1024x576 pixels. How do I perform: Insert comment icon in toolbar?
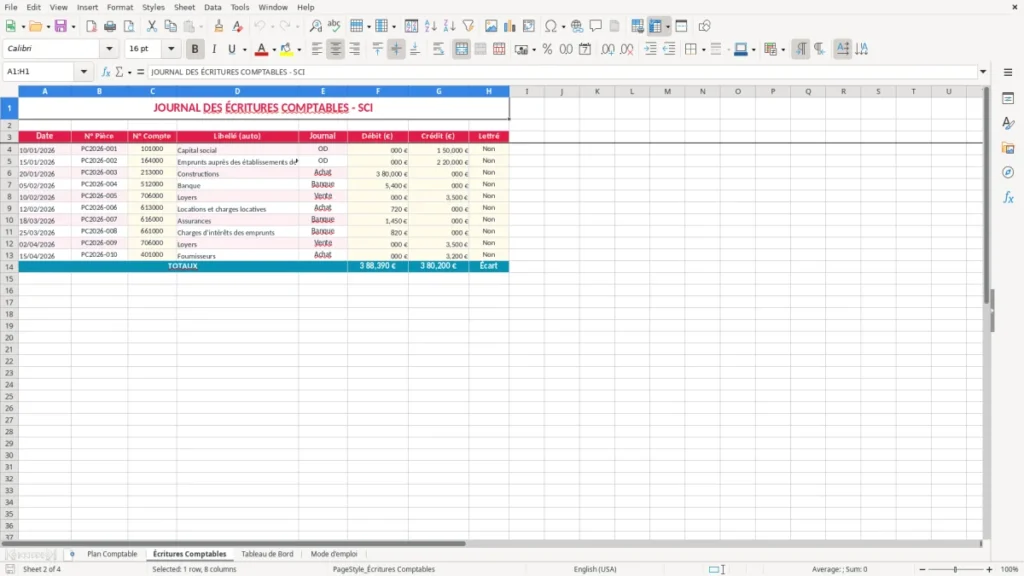point(596,26)
